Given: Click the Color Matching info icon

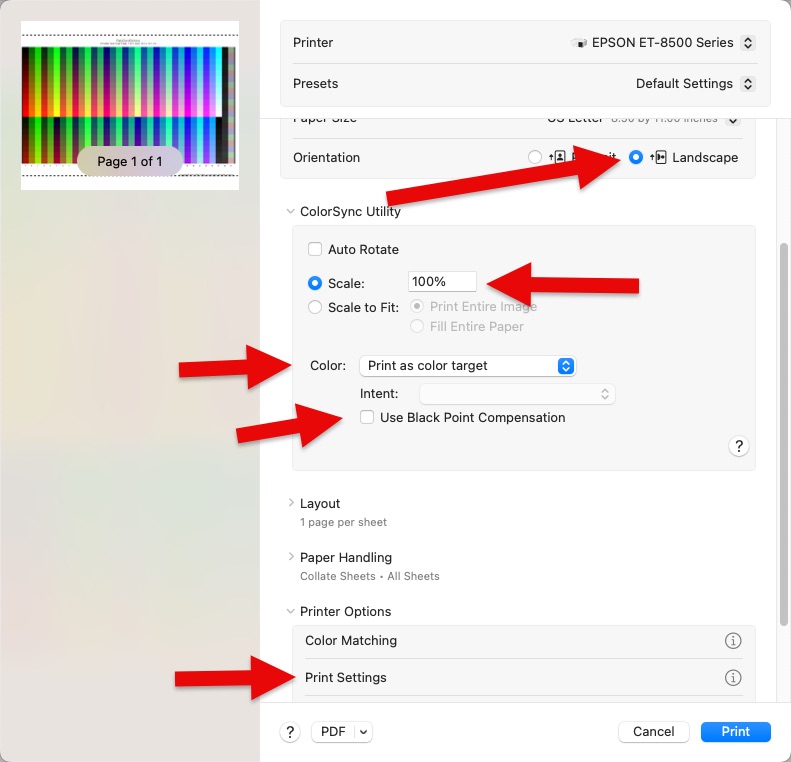Looking at the screenshot, I should (732, 641).
